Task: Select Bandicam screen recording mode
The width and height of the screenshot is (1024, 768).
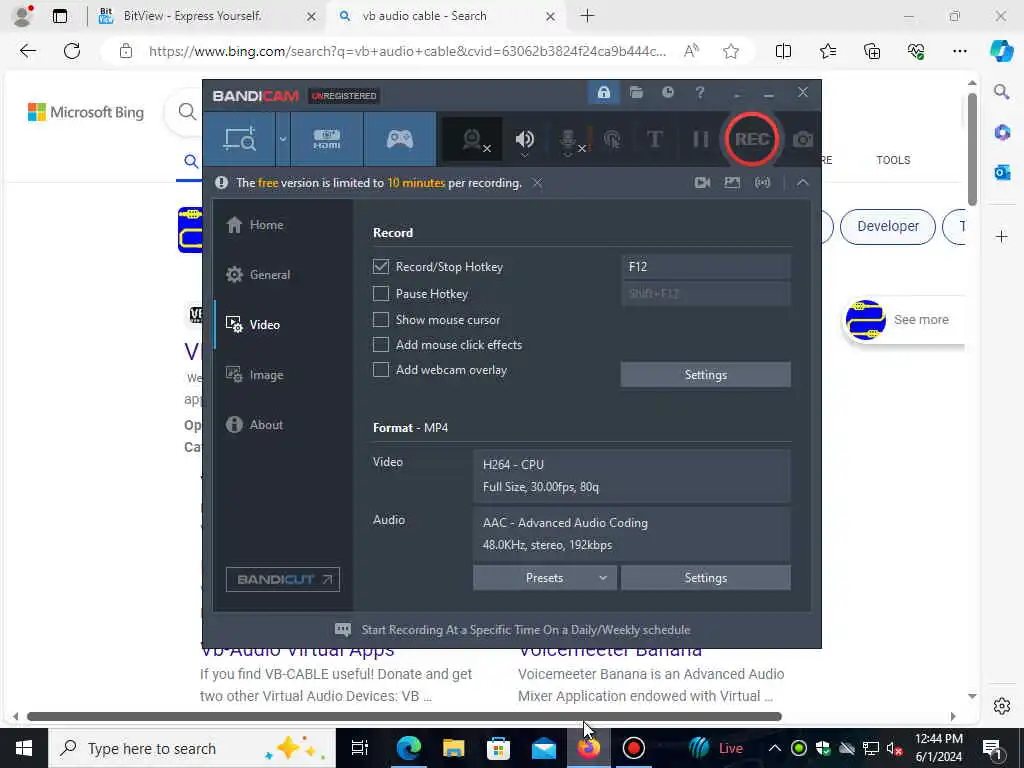Action: [240, 138]
